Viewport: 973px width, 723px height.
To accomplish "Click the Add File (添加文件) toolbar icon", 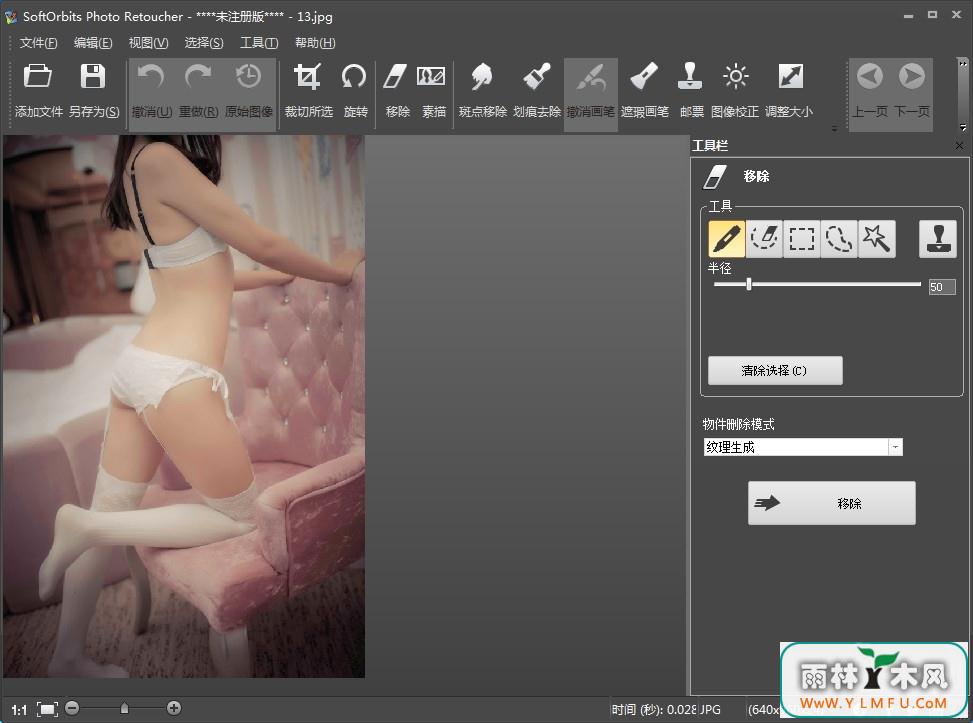I will pyautogui.click(x=38, y=76).
